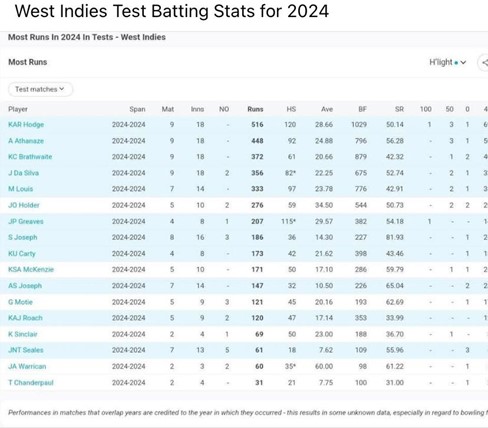Click the share icon at top right

click(x=484, y=62)
